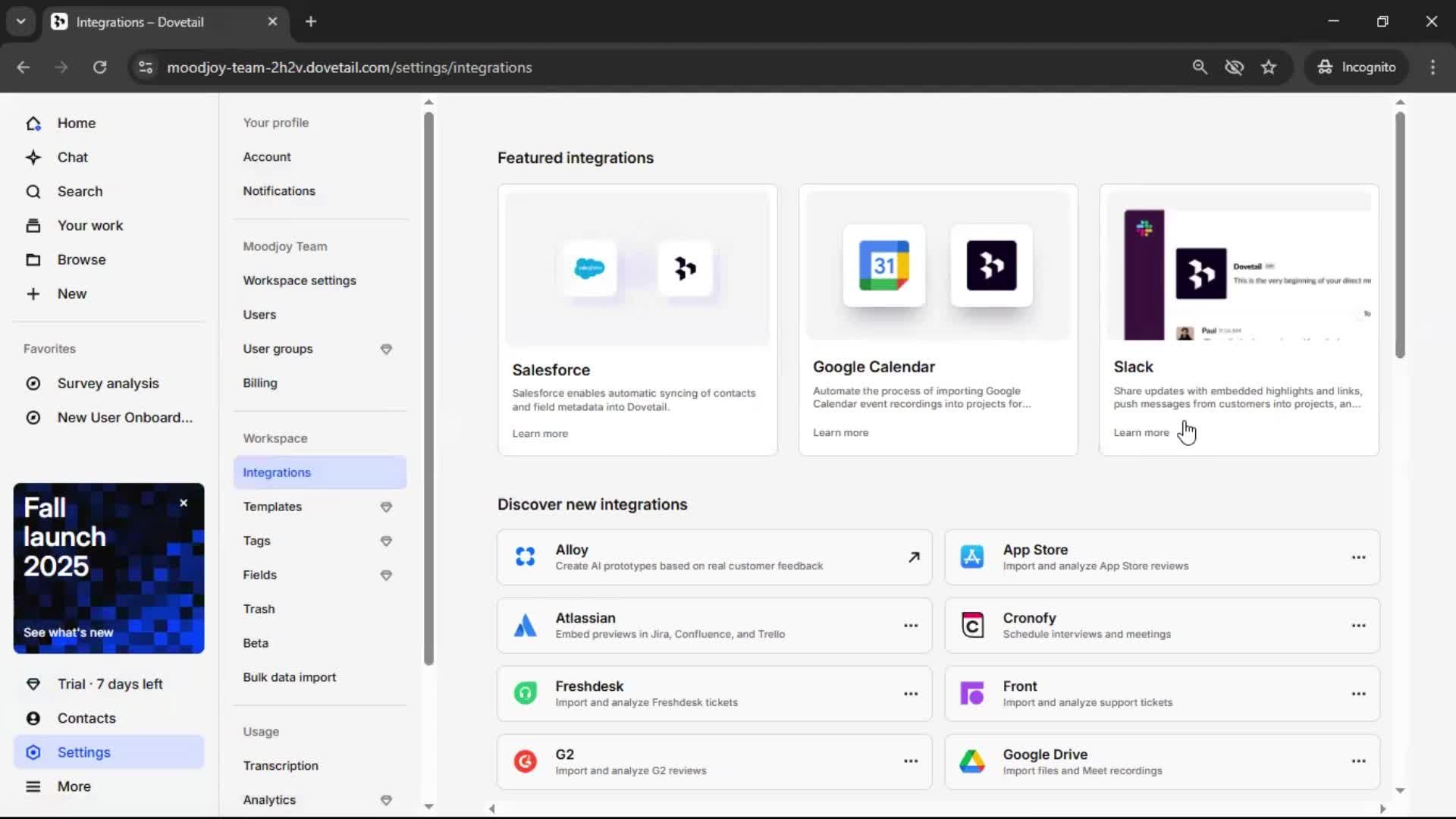Click Learn more under Slack

pyautogui.click(x=1141, y=432)
